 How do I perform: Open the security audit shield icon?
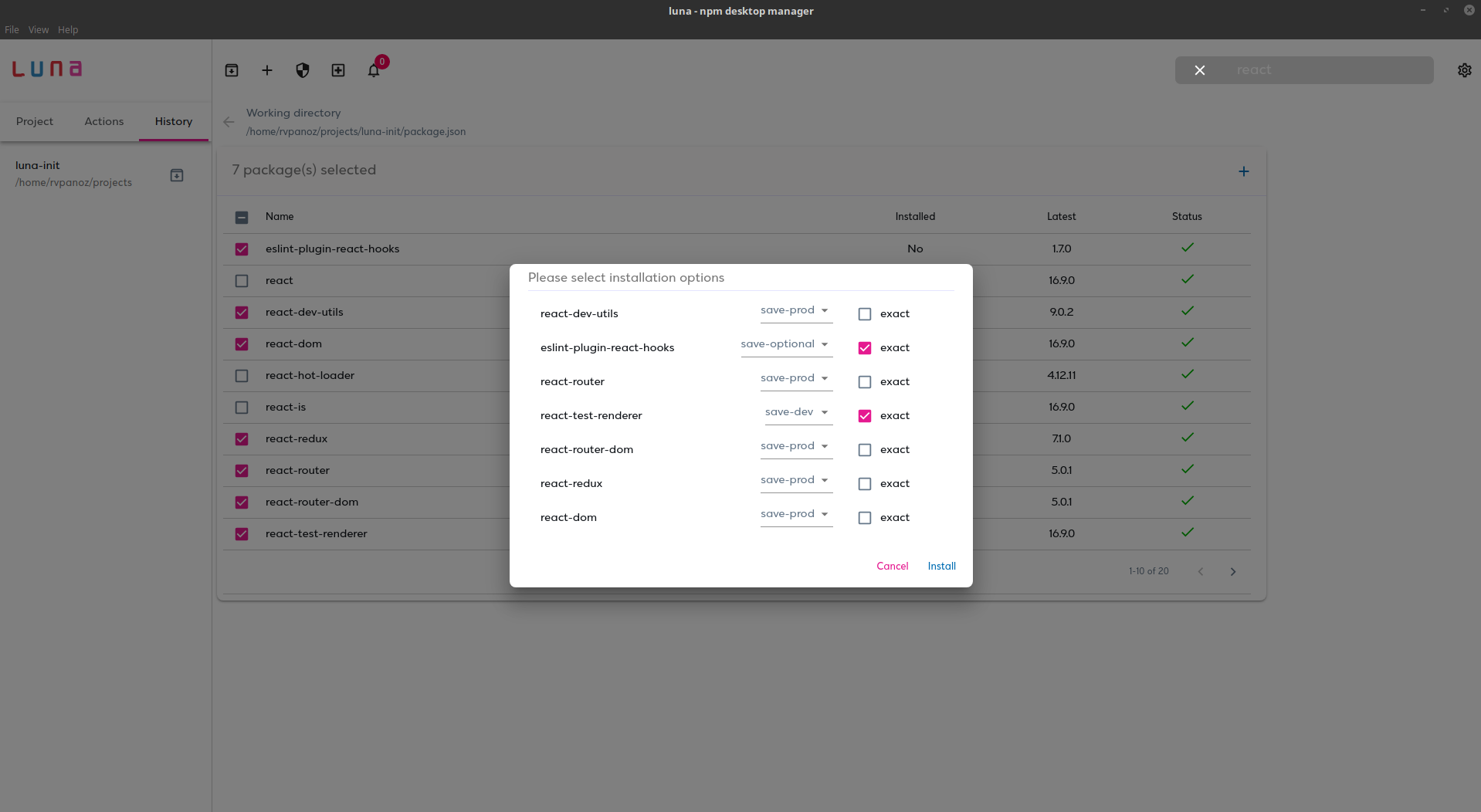pos(303,70)
